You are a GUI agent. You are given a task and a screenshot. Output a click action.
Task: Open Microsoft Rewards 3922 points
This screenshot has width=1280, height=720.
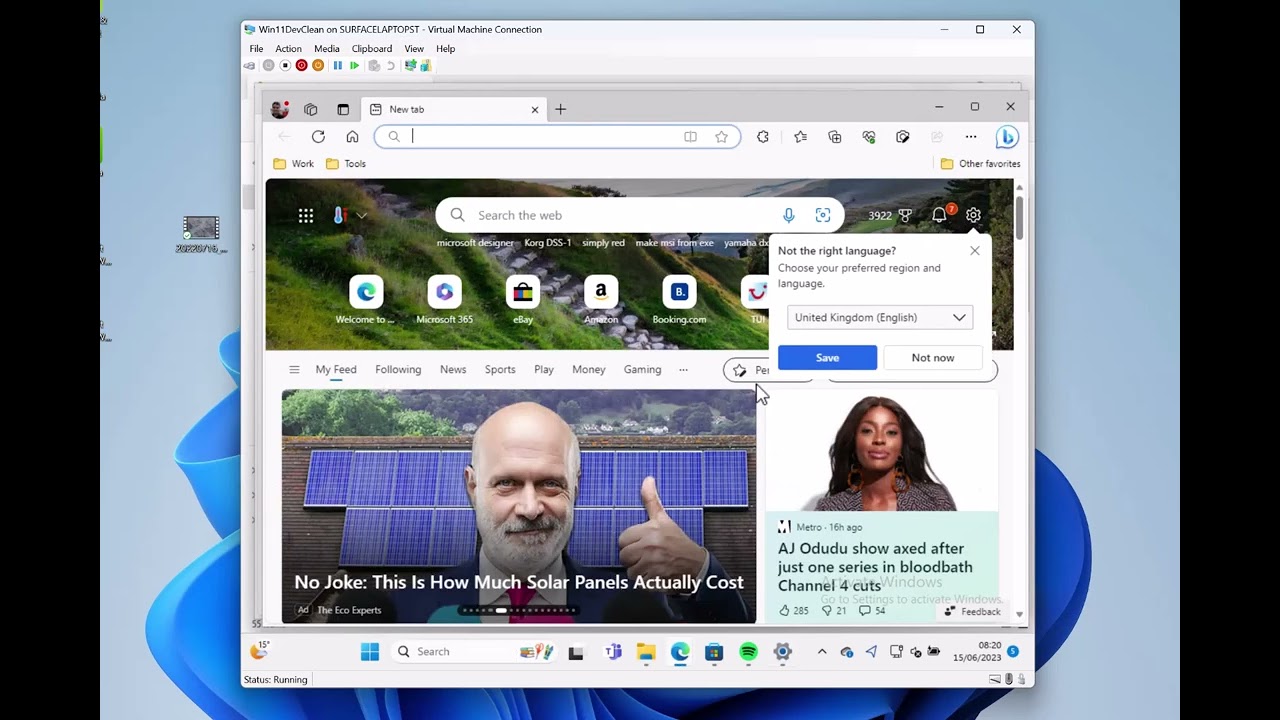pyautogui.click(x=890, y=215)
